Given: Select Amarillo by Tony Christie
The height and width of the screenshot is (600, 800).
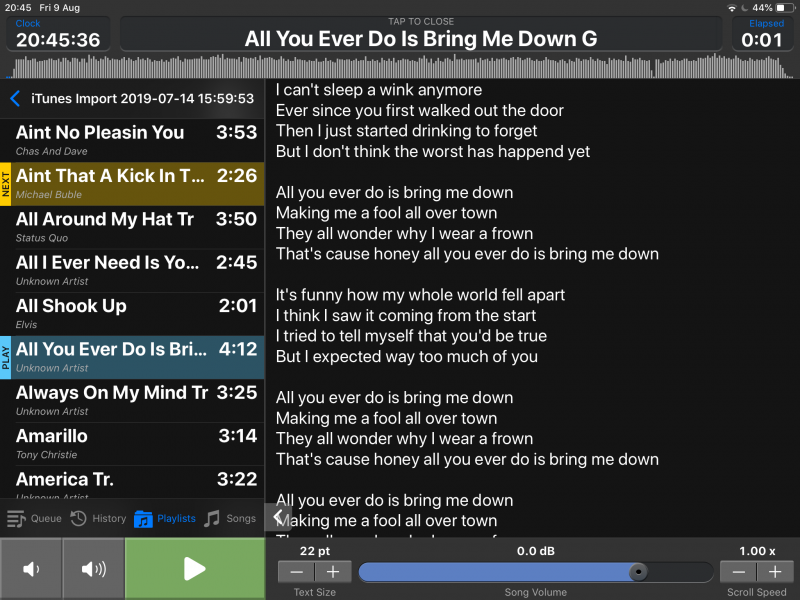Looking at the screenshot, I should point(133,444).
